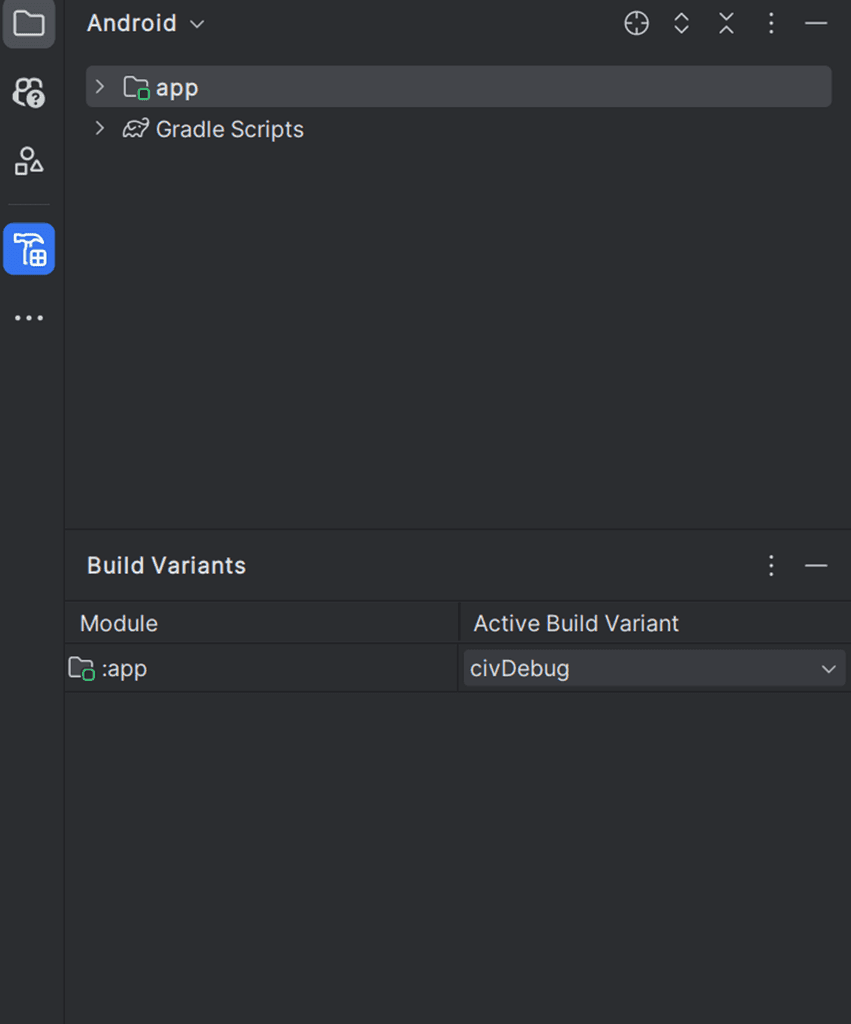851x1024 pixels.
Task: Hide the Project panel with the minus icon
Action: point(816,23)
